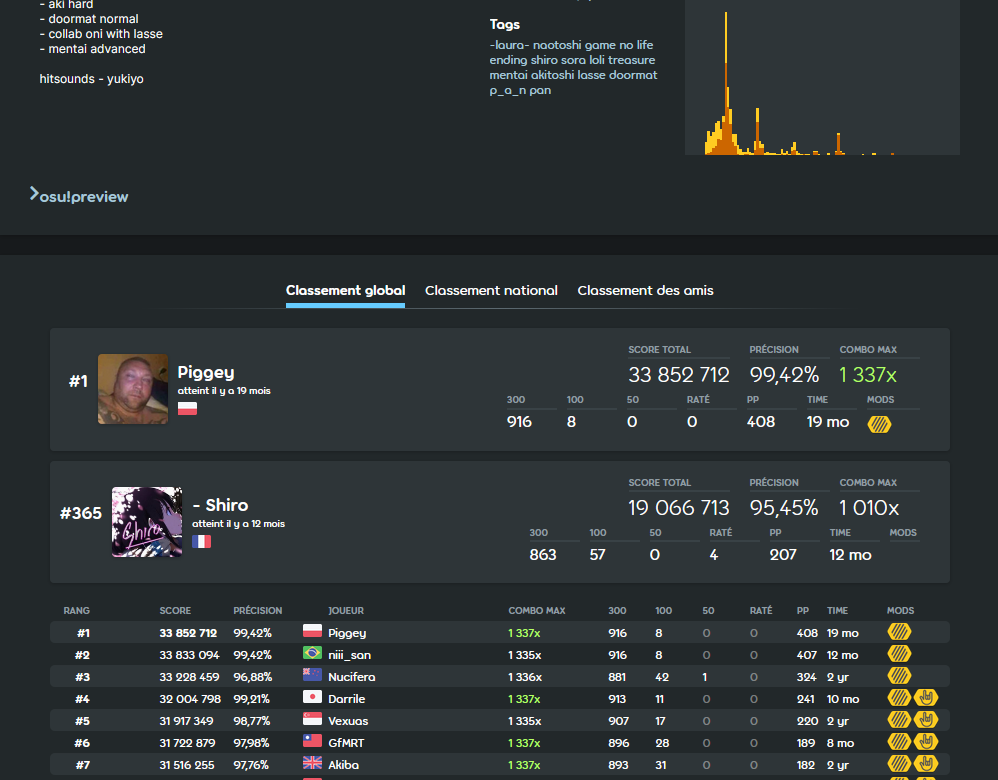
Task: Click score 33 228 459 in table
Action: 189,677
